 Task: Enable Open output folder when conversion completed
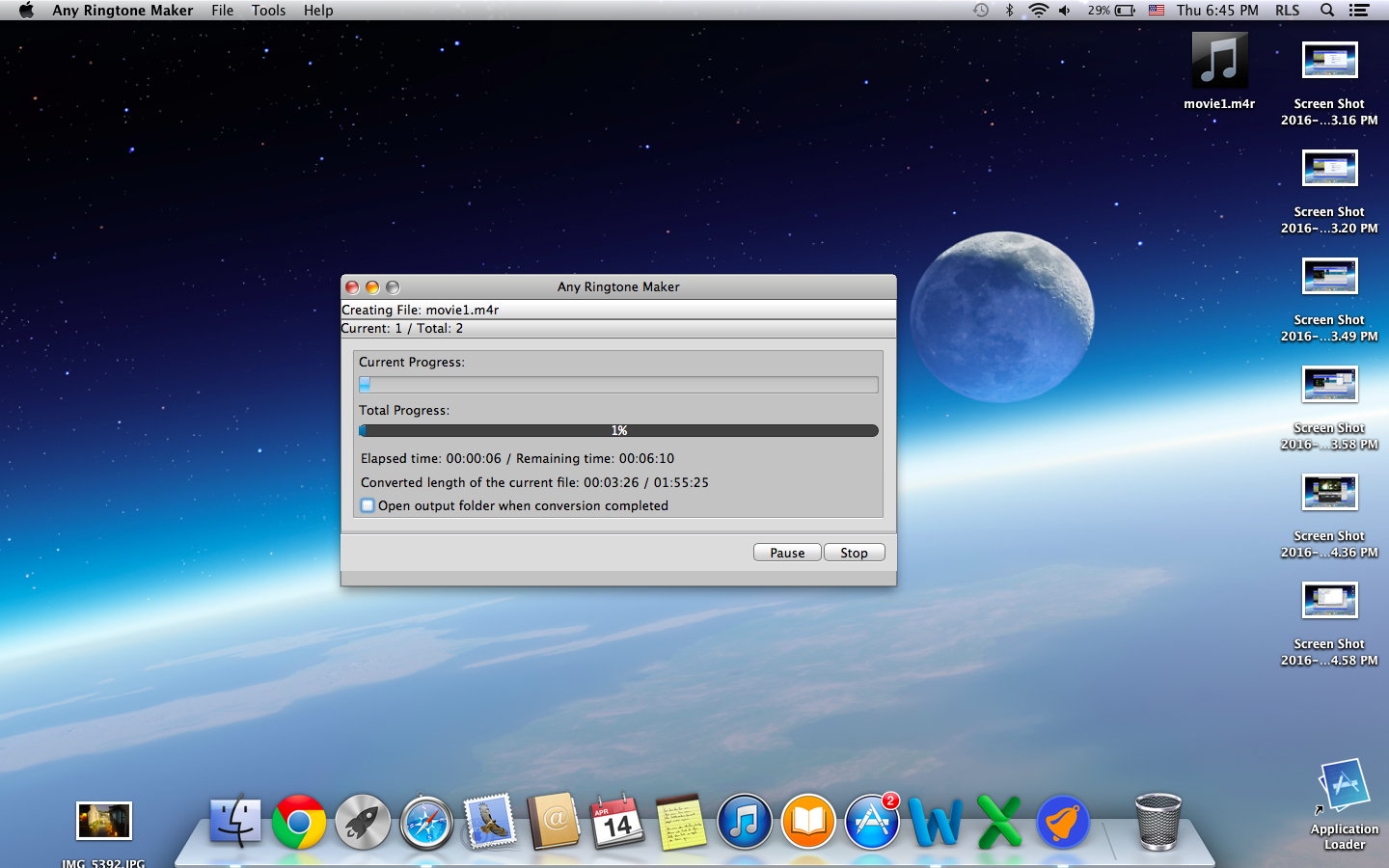[x=368, y=505]
